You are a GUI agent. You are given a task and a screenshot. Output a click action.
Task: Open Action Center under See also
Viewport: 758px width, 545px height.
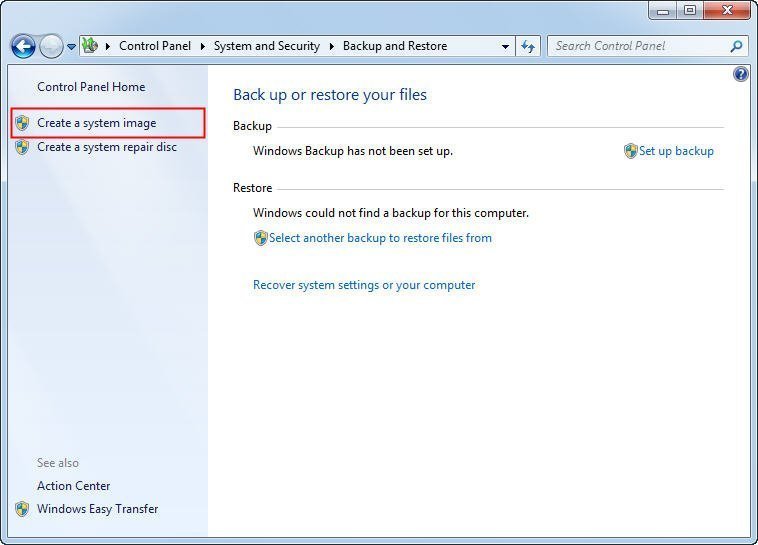point(73,486)
